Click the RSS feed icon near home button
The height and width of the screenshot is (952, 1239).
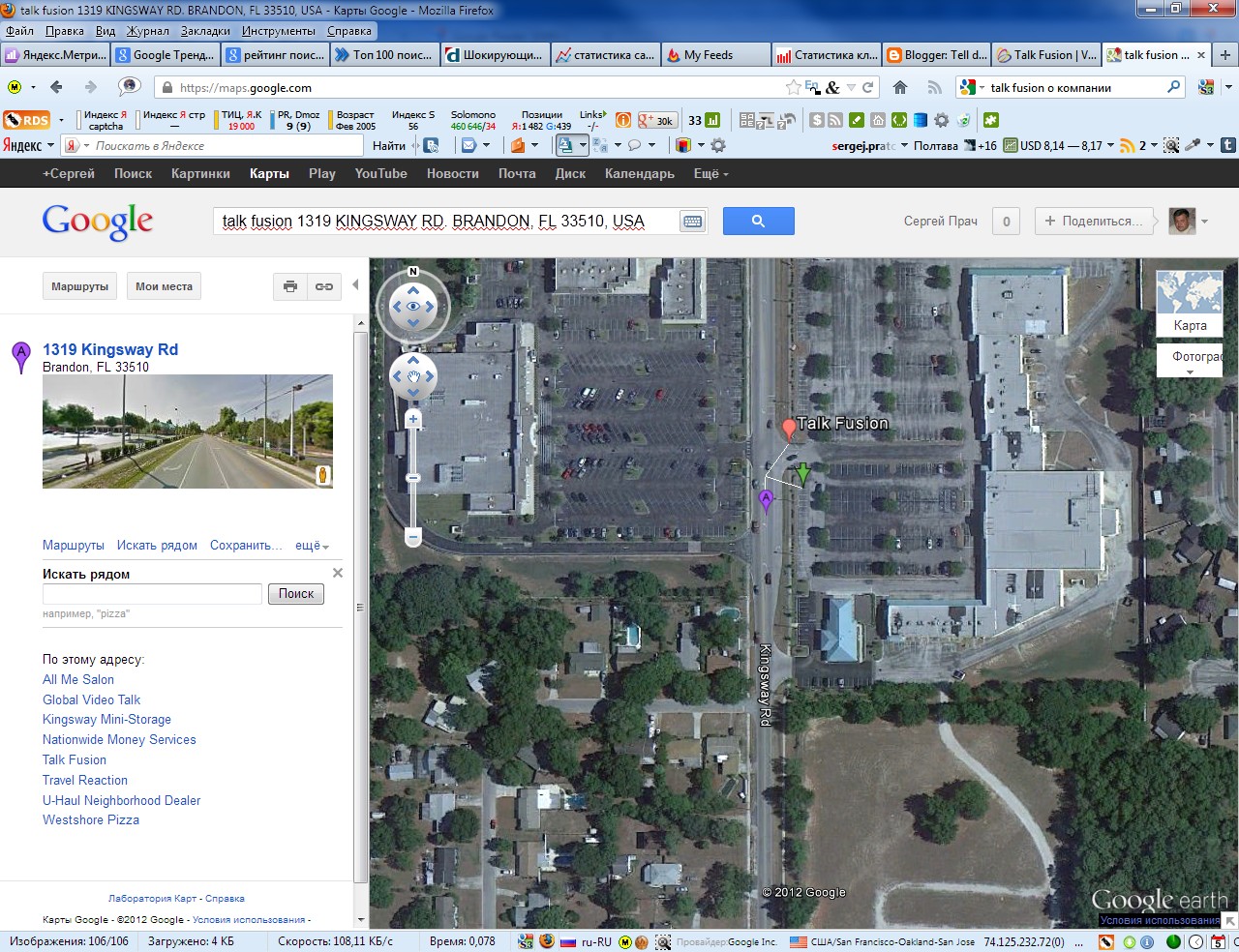[x=934, y=87]
